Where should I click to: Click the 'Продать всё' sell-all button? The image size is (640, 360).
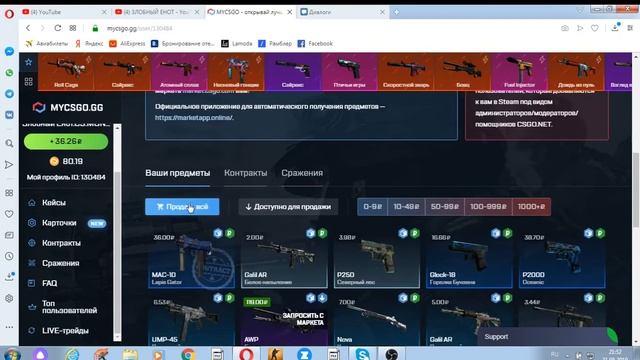point(182,207)
